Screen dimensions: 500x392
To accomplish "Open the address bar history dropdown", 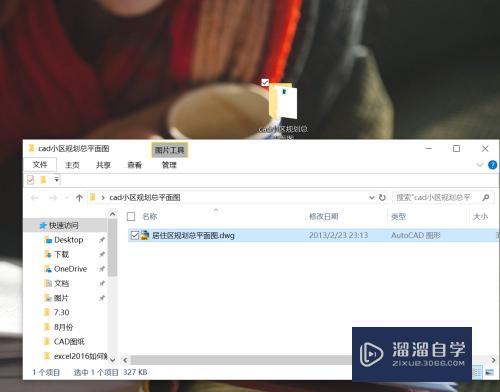I will [x=371, y=198].
